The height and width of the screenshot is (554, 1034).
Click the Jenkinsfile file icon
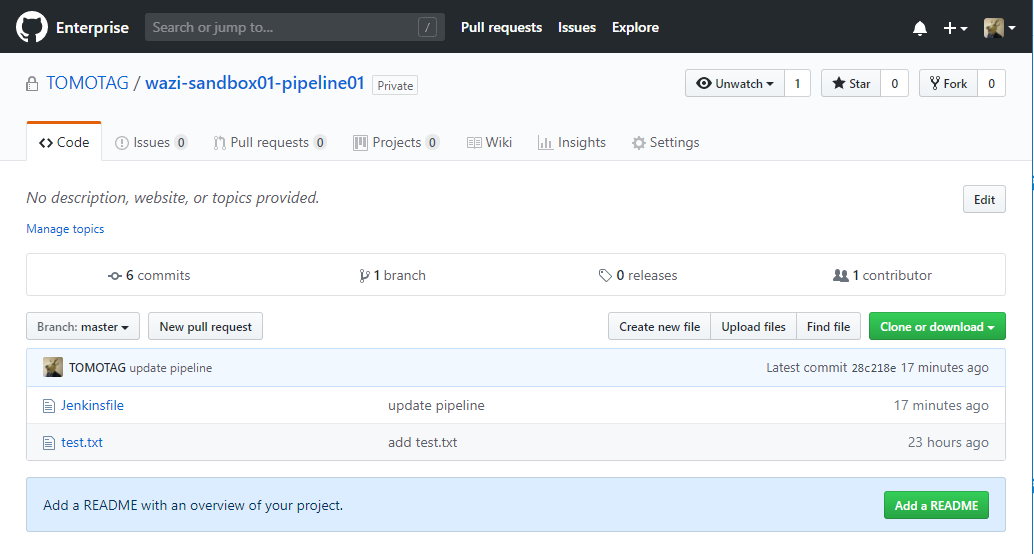(x=49, y=406)
